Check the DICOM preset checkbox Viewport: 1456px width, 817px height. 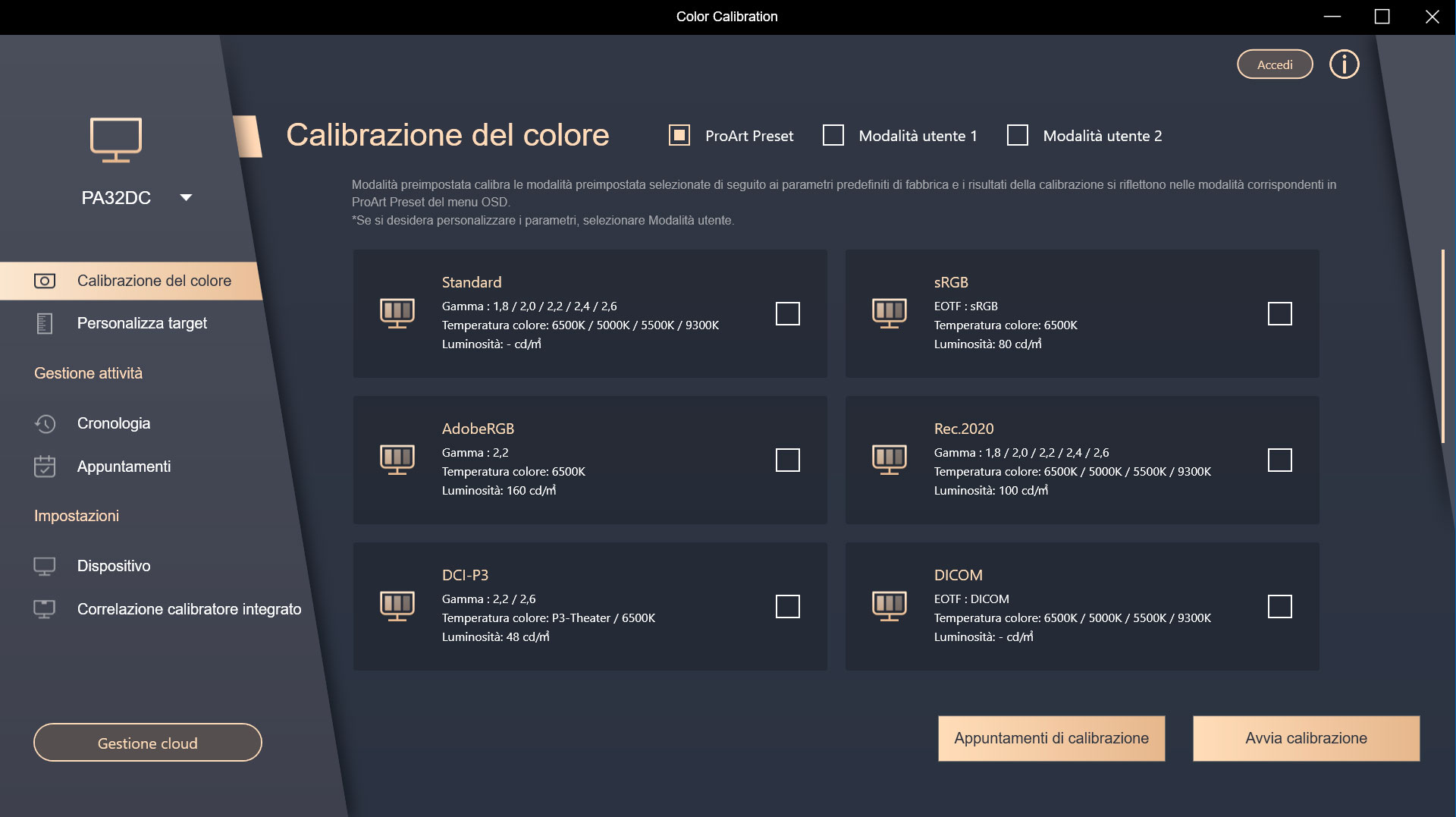(1280, 606)
